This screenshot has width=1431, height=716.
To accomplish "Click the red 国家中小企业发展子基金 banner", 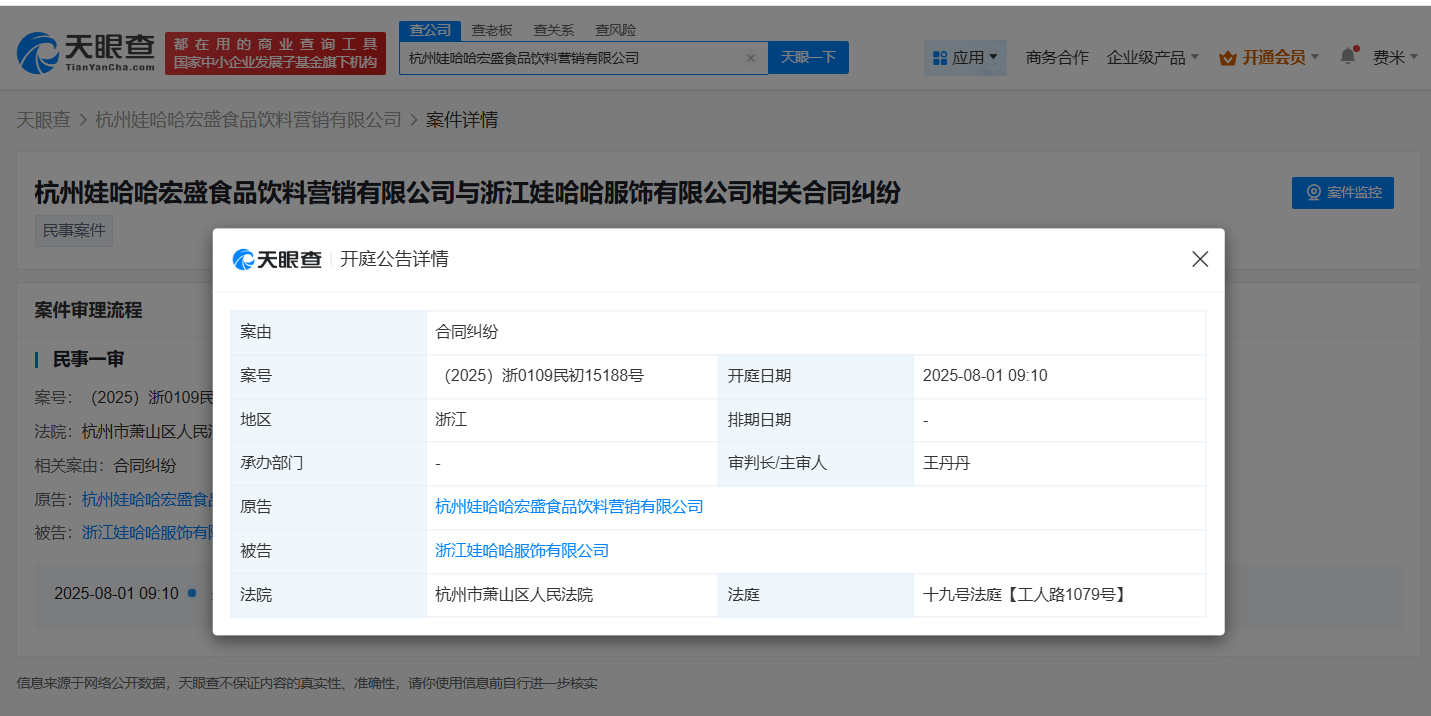I will [x=275, y=53].
